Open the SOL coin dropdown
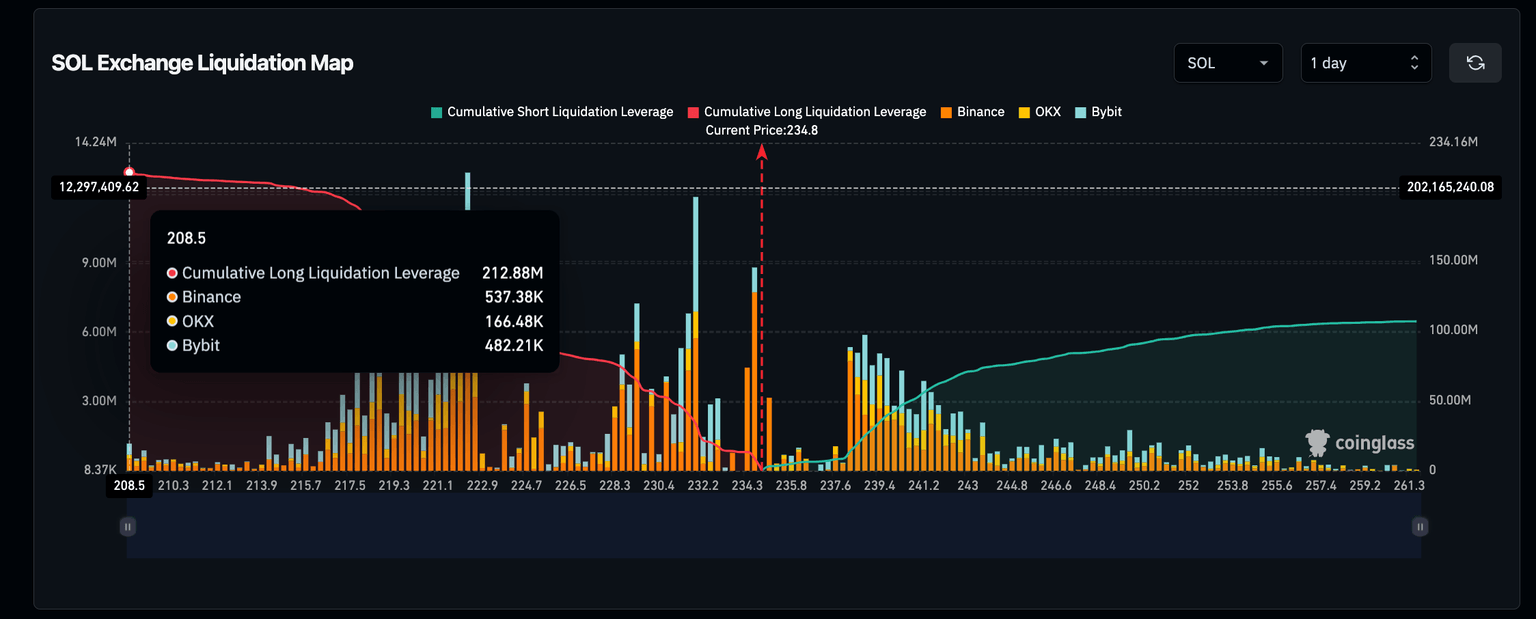The width and height of the screenshot is (1536, 619). 1227,63
